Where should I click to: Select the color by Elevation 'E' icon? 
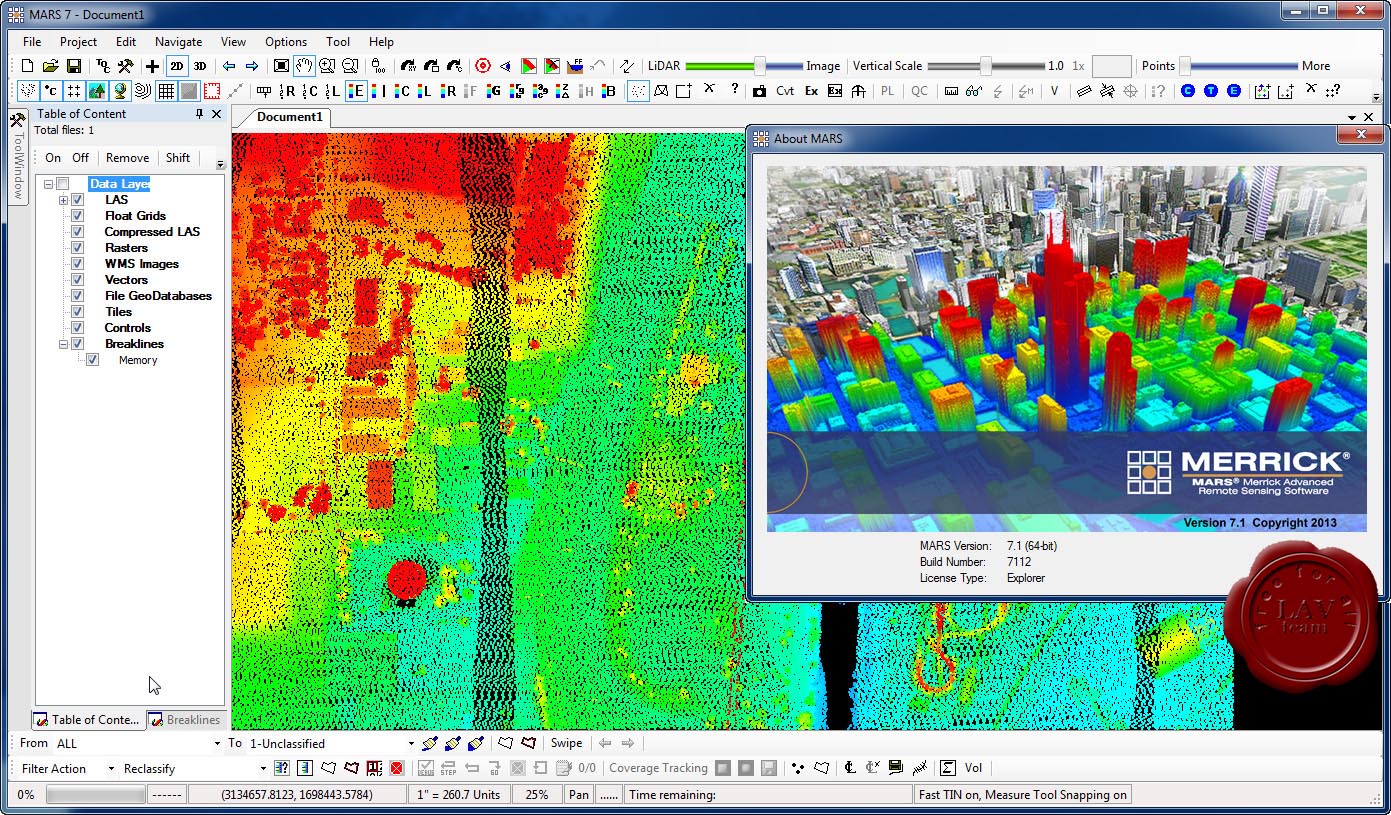pos(356,91)
